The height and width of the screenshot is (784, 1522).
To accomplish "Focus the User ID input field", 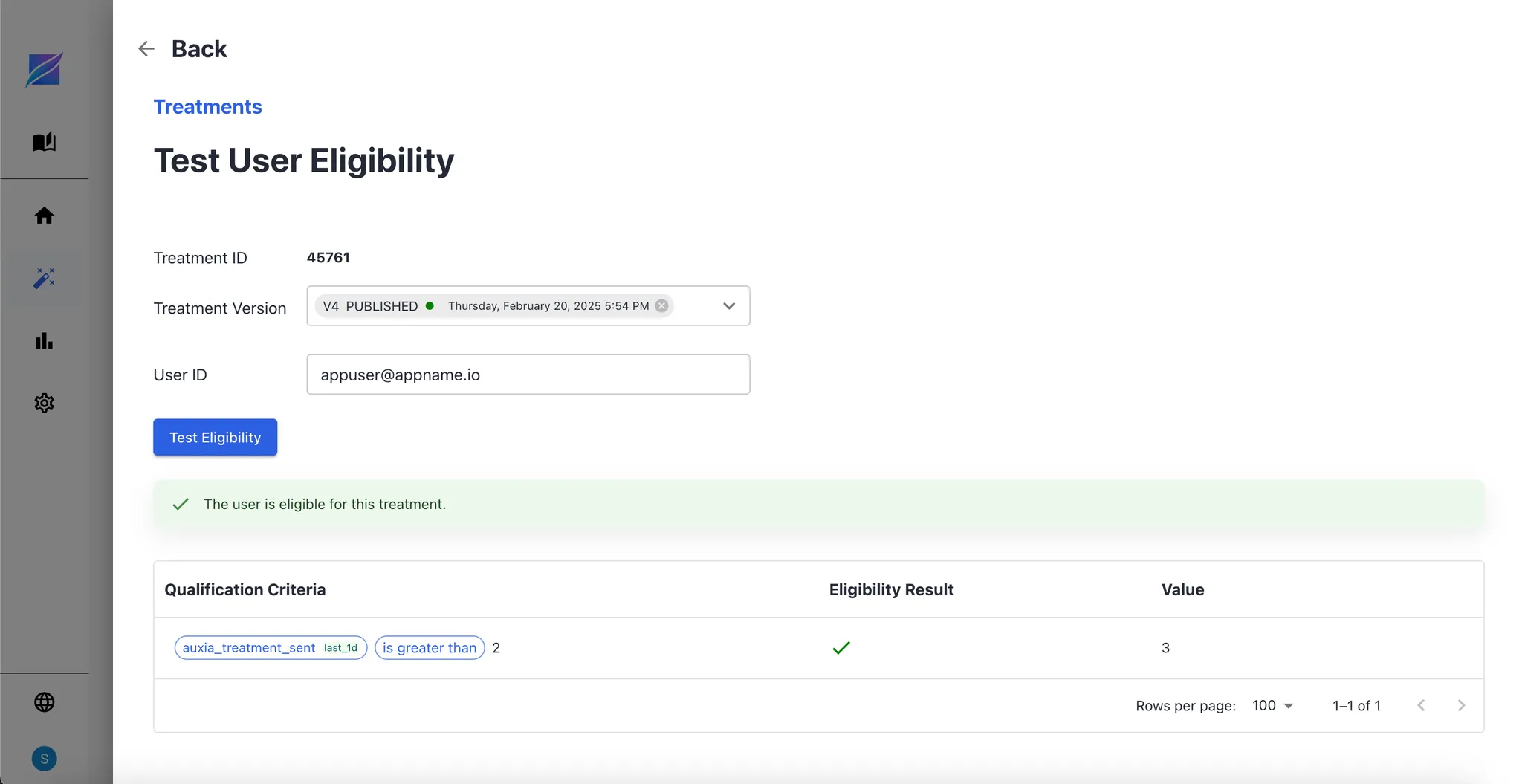I will click(x=528, y=375).
